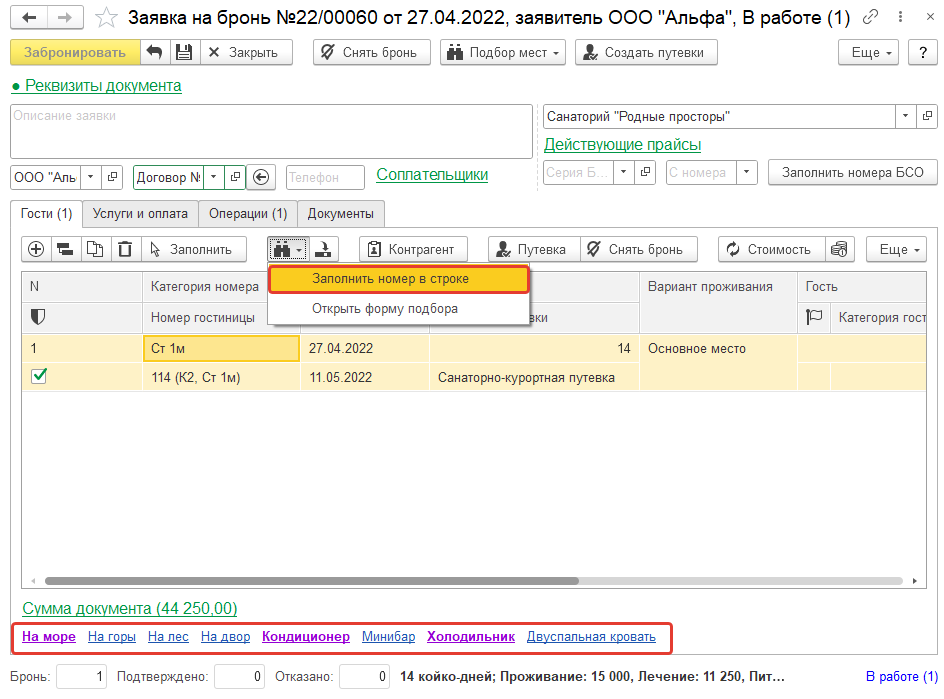Choose Заполнить номер в строке menu item
Screen dimensions: 944x699
(399, 279)
